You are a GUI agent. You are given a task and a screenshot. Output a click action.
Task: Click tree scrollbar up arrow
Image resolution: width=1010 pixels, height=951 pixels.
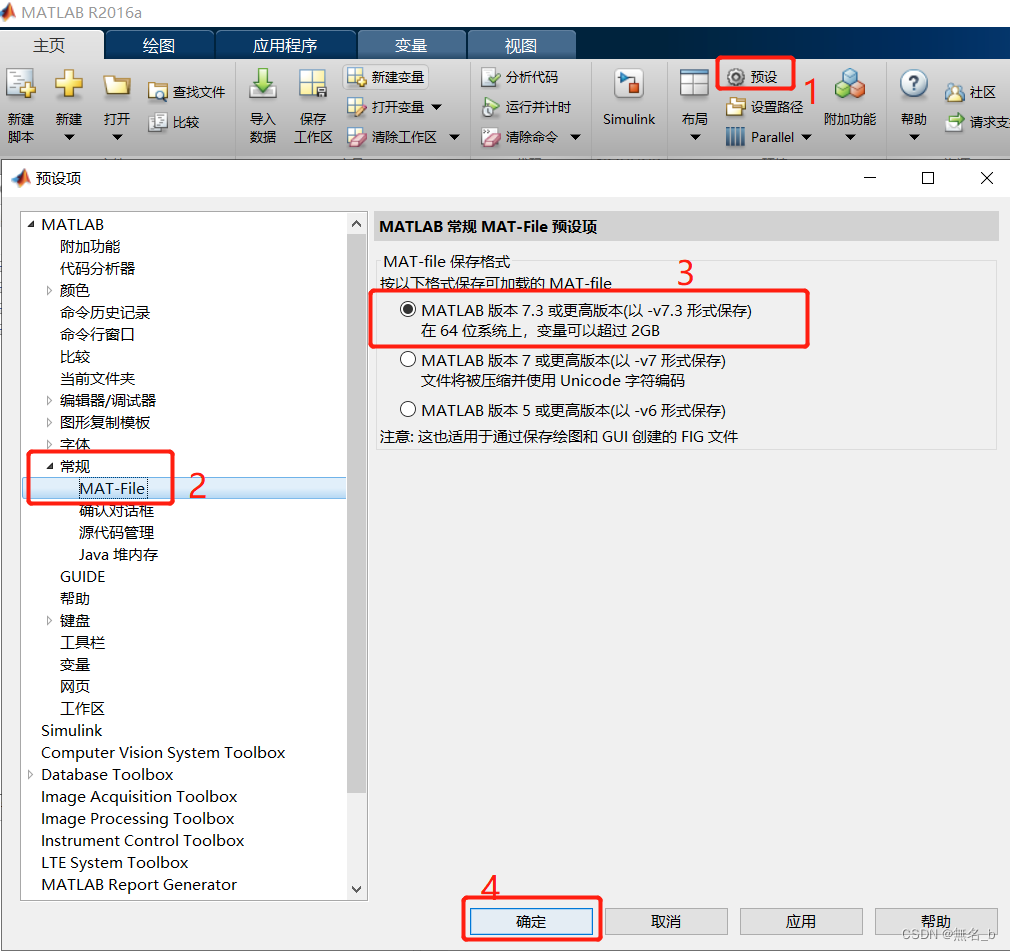[x=356, y=224]
